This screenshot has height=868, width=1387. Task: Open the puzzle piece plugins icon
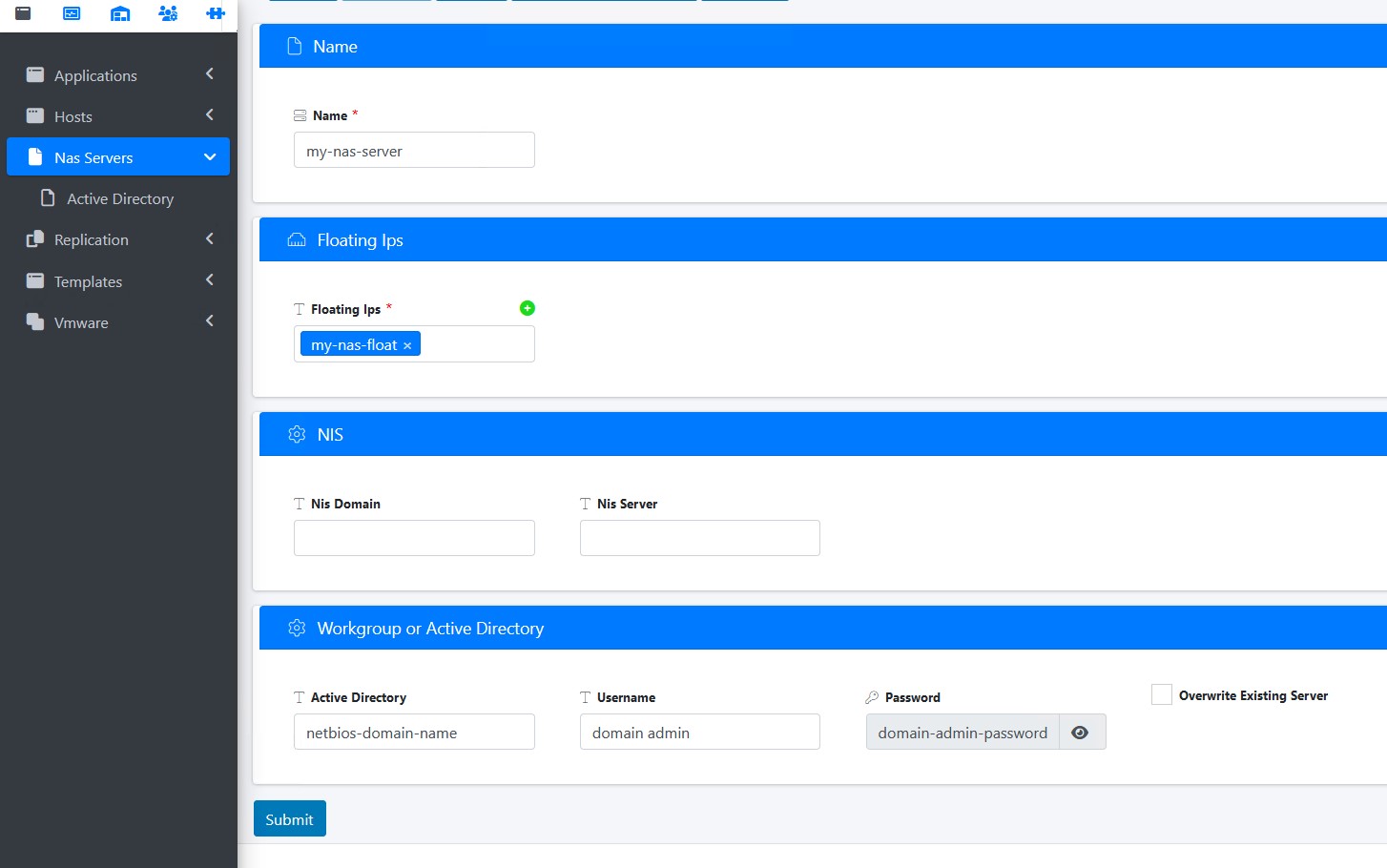tap(216, 13)
